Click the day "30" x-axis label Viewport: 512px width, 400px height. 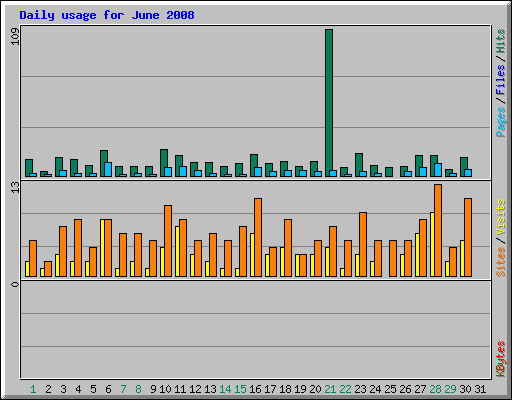pyautogui.click(x=465, y=389)
